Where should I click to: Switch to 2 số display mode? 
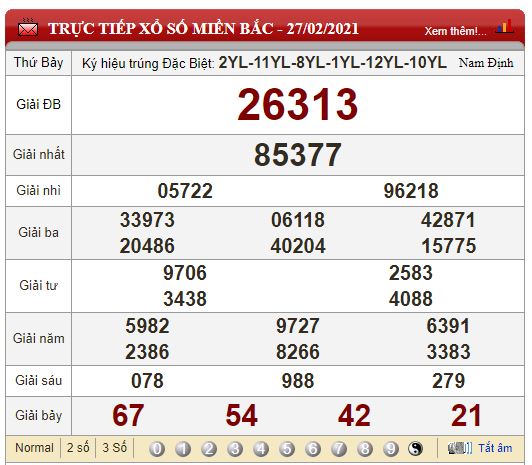coord(78,448)
